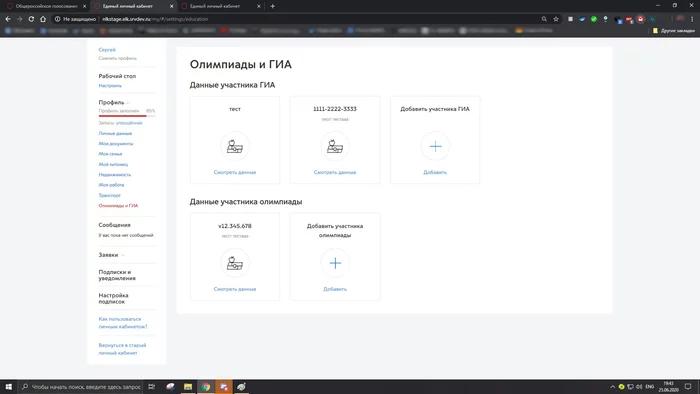Reload the current page
The width and height of the screenshot is (700, 394).
pos(31,19)
